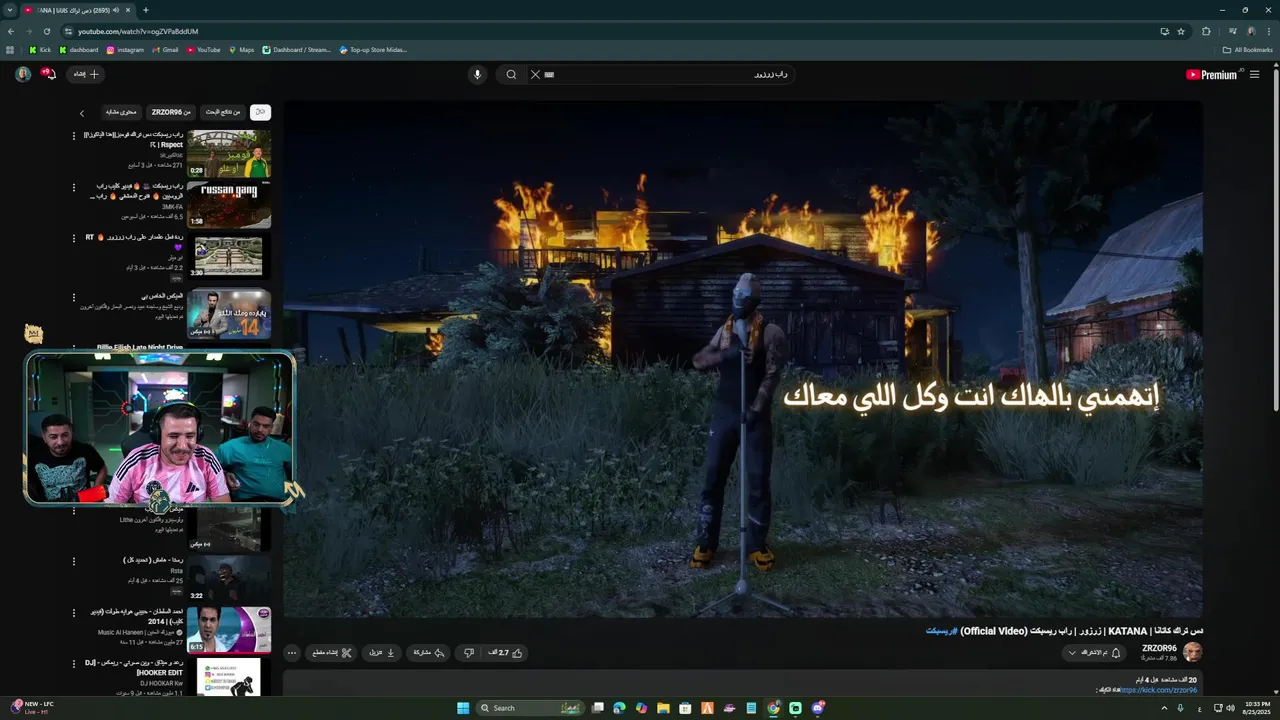The image size is (1280, 720).
Task: Open a new Chrome tab with plus
Action: point(146,10)
